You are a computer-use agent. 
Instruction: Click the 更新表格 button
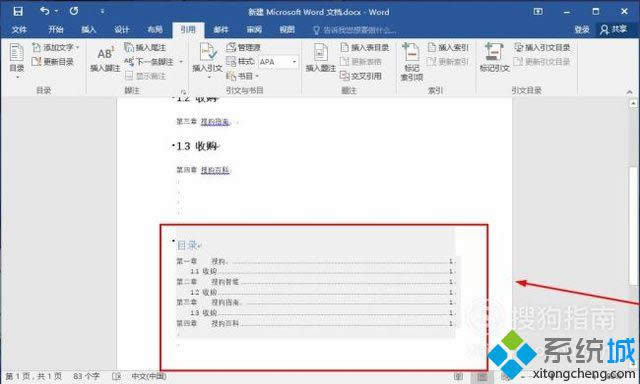coord(361,62)
